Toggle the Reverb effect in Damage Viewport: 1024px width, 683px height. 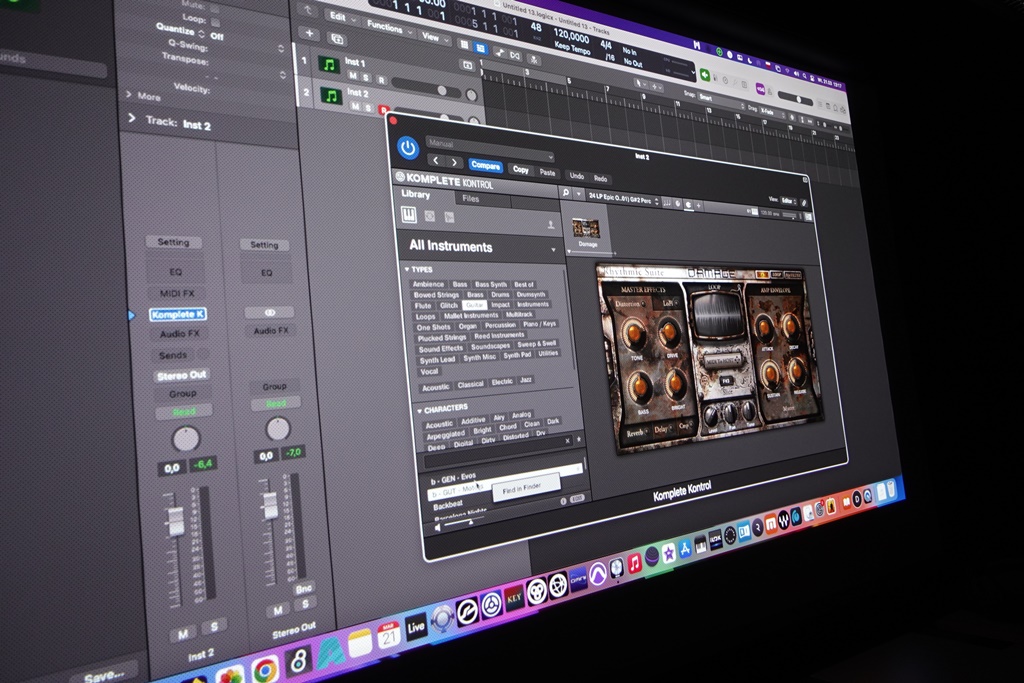(x=635, y=434)
